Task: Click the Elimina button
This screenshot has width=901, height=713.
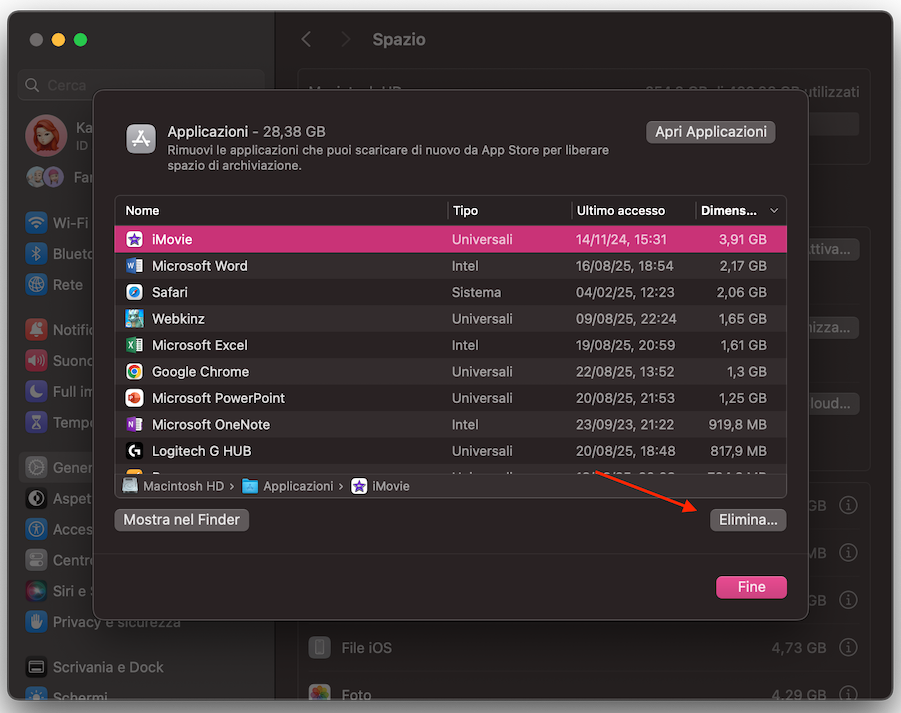Action: point(747,519)
